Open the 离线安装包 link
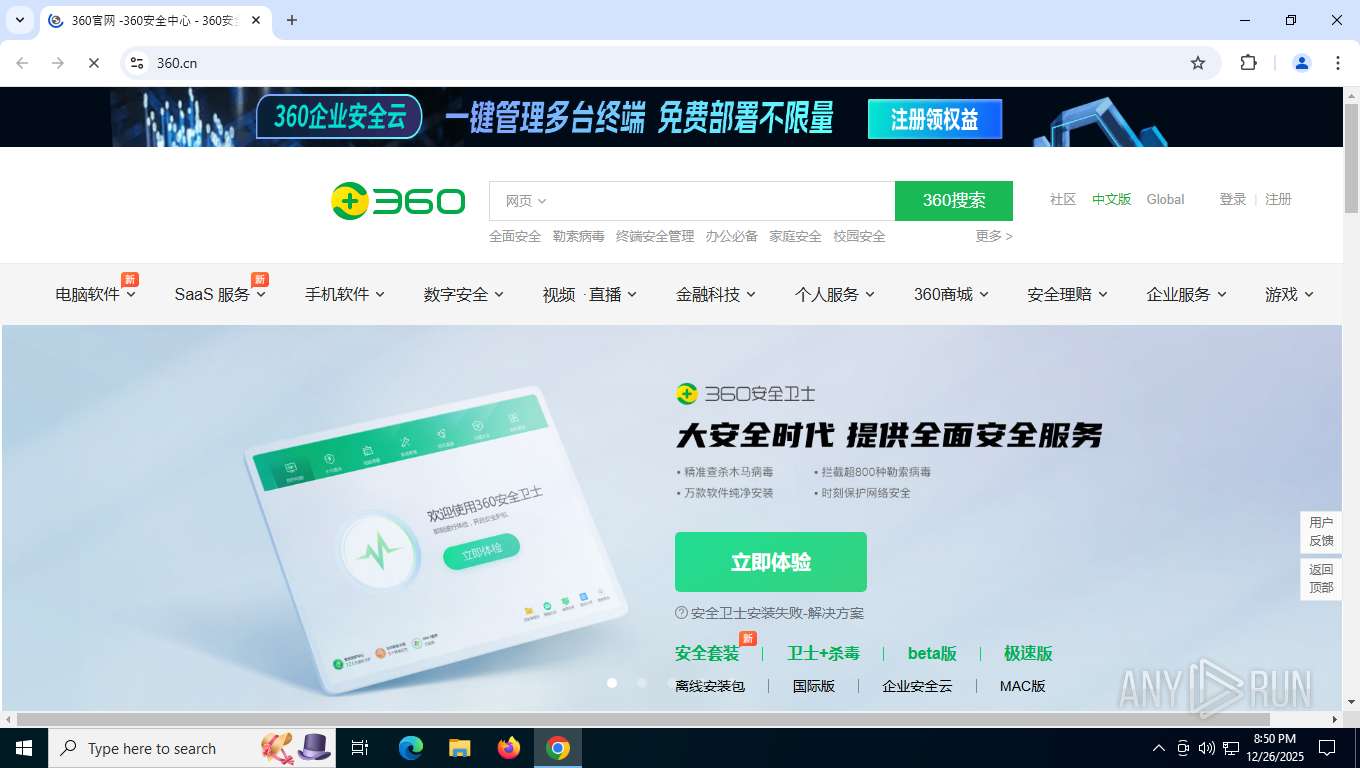Screen dimensions: 1360x768 [710, 686]
